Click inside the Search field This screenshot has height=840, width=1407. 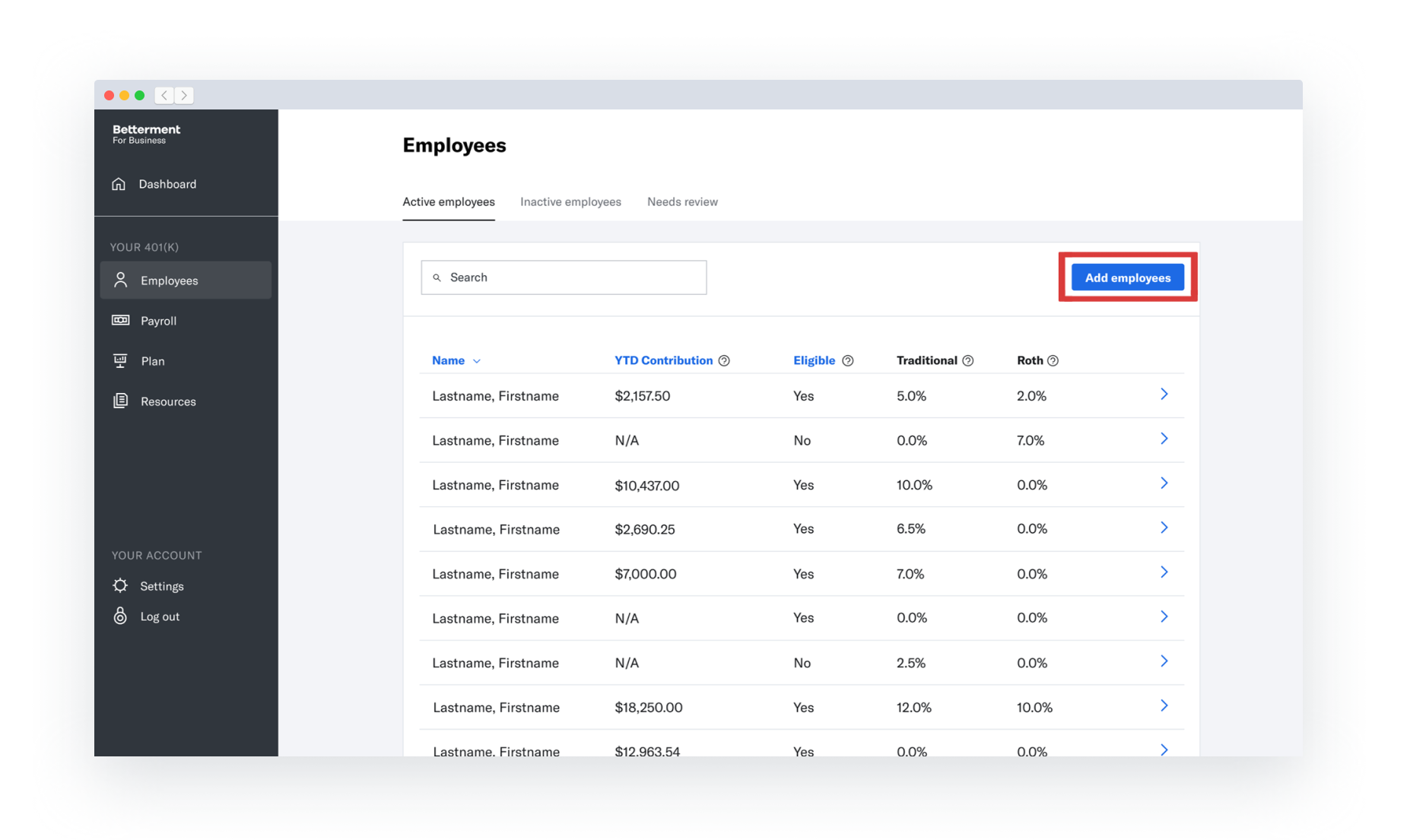[563, 277]
